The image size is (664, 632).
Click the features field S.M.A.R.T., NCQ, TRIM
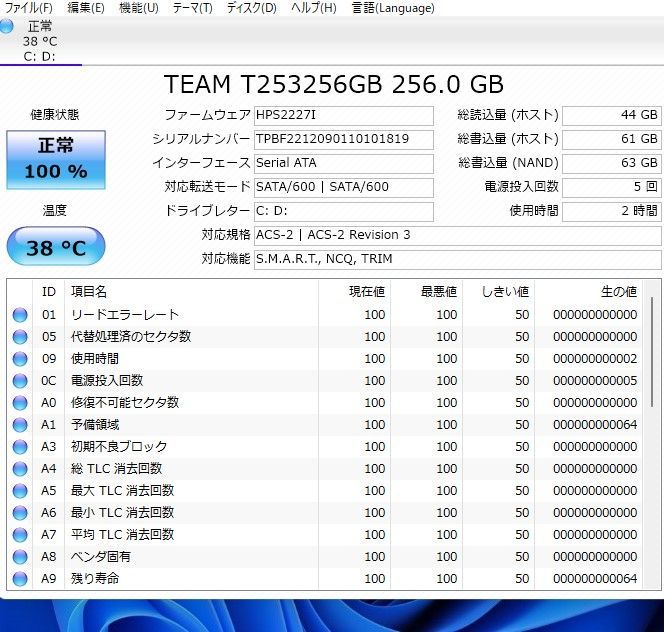(457, 259)
